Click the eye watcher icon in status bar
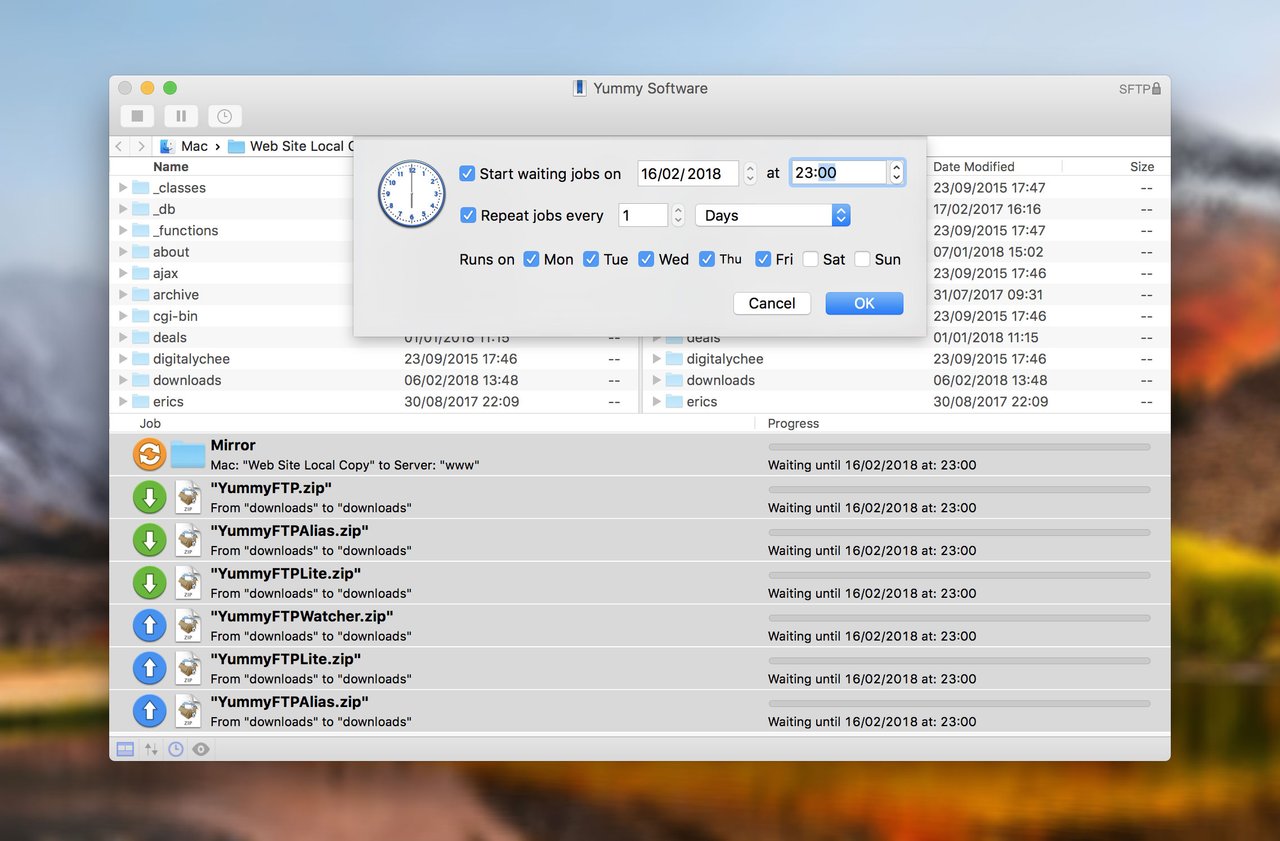The width and height of the screenshot is (1280, 841). 201,749
